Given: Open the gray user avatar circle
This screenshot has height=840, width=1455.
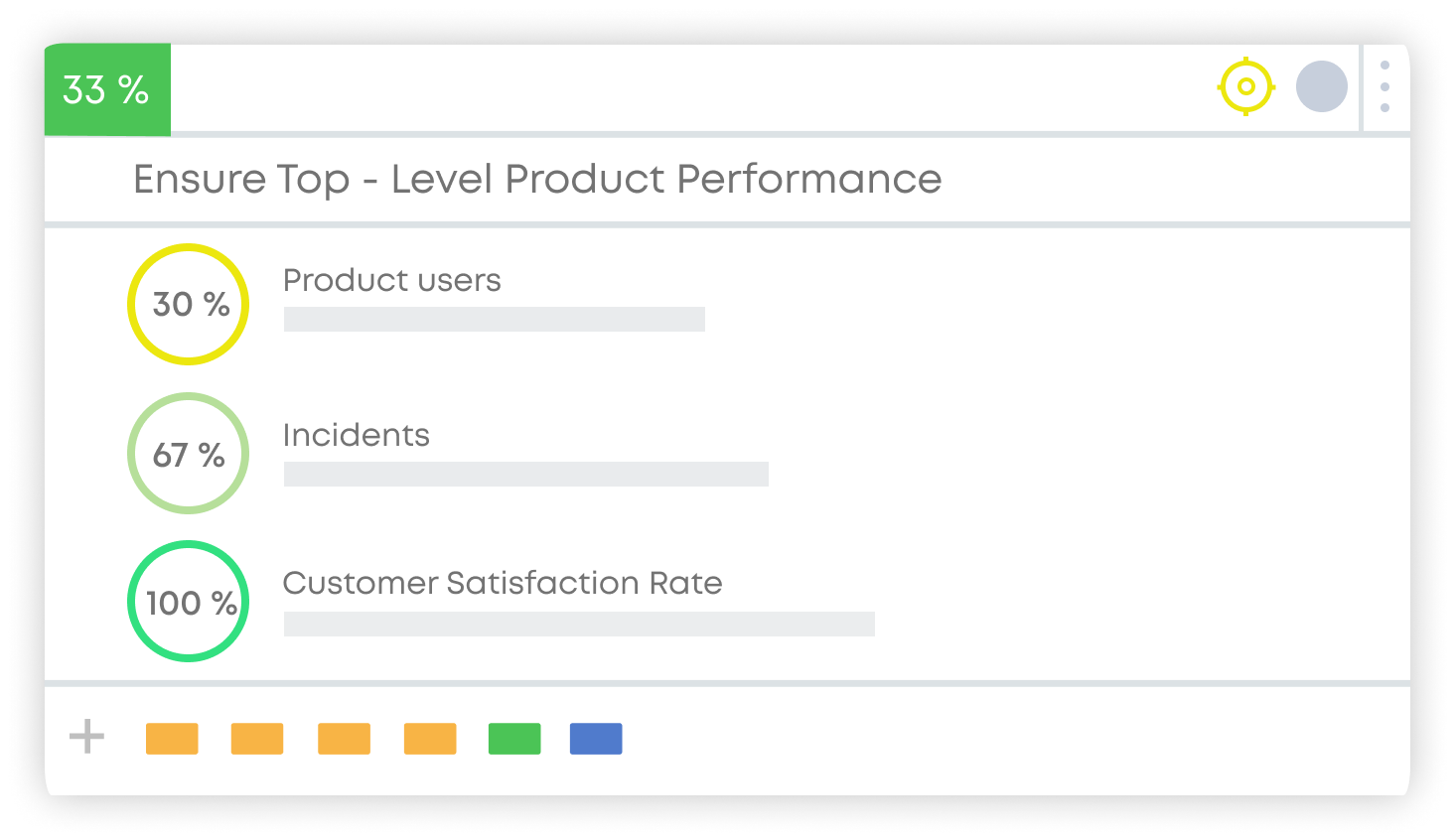Looking at the screenshot, I should click(x=1321, y=86).
